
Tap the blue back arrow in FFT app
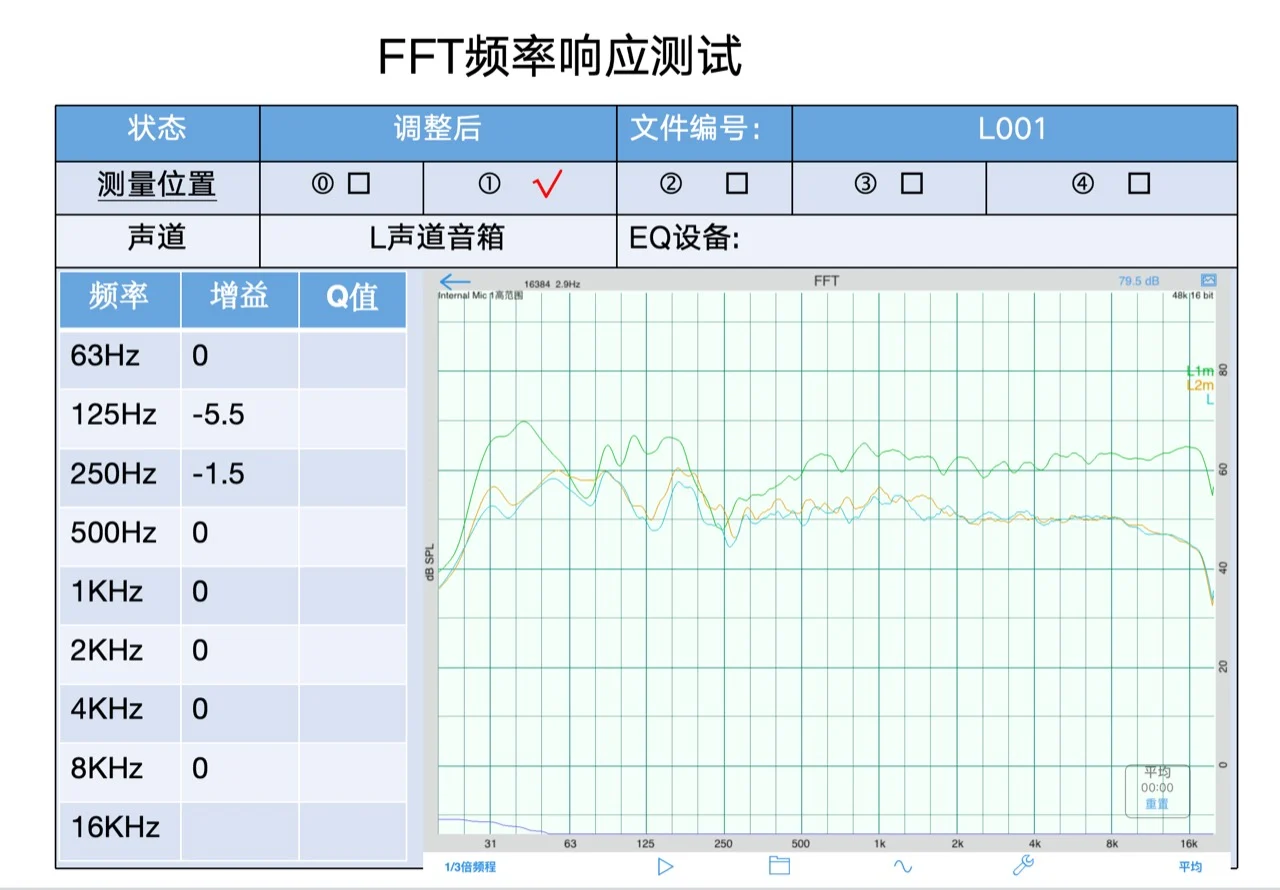[x=455, y=282]
